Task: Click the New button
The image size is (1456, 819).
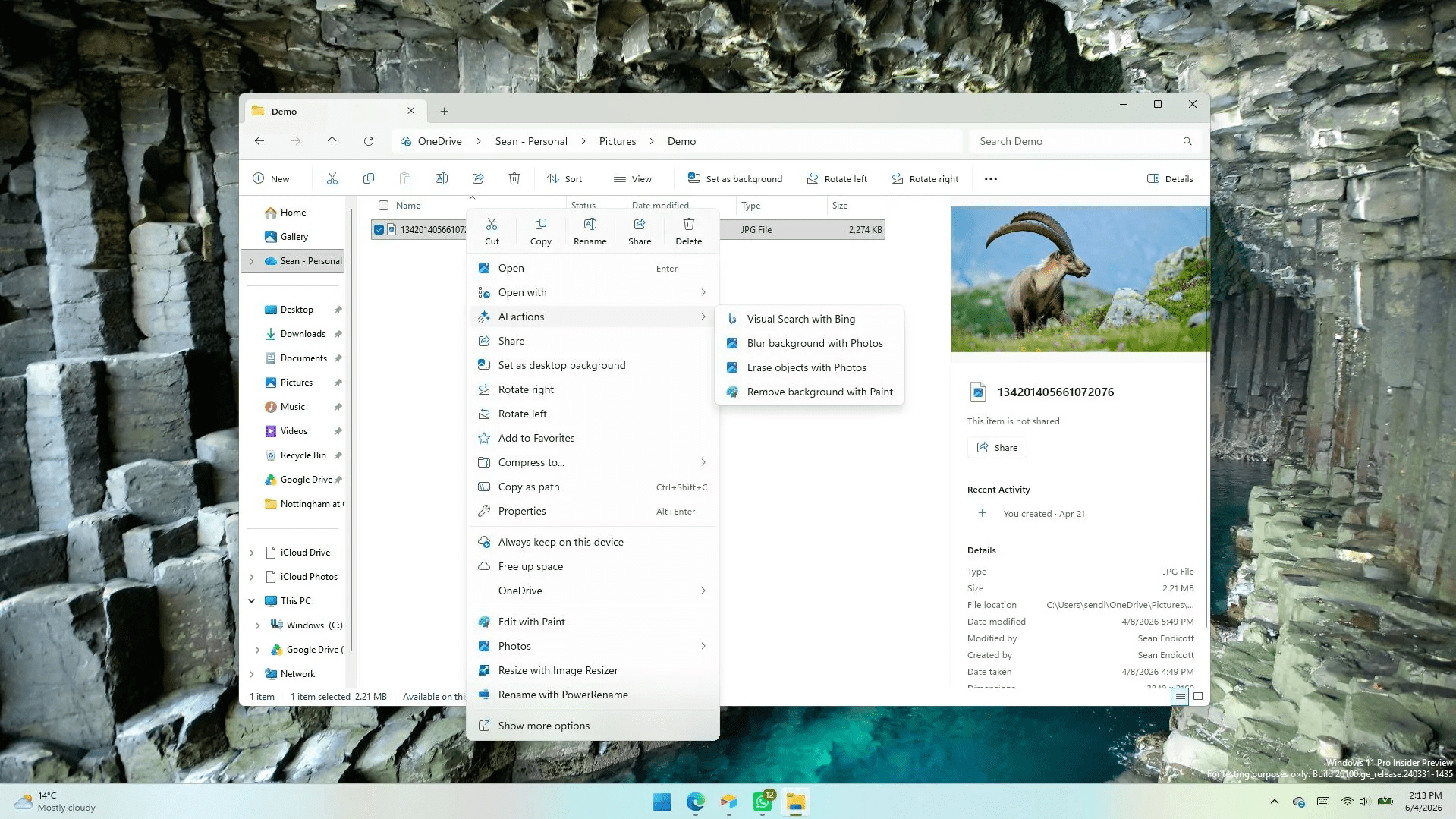Action: coord(271,179)
